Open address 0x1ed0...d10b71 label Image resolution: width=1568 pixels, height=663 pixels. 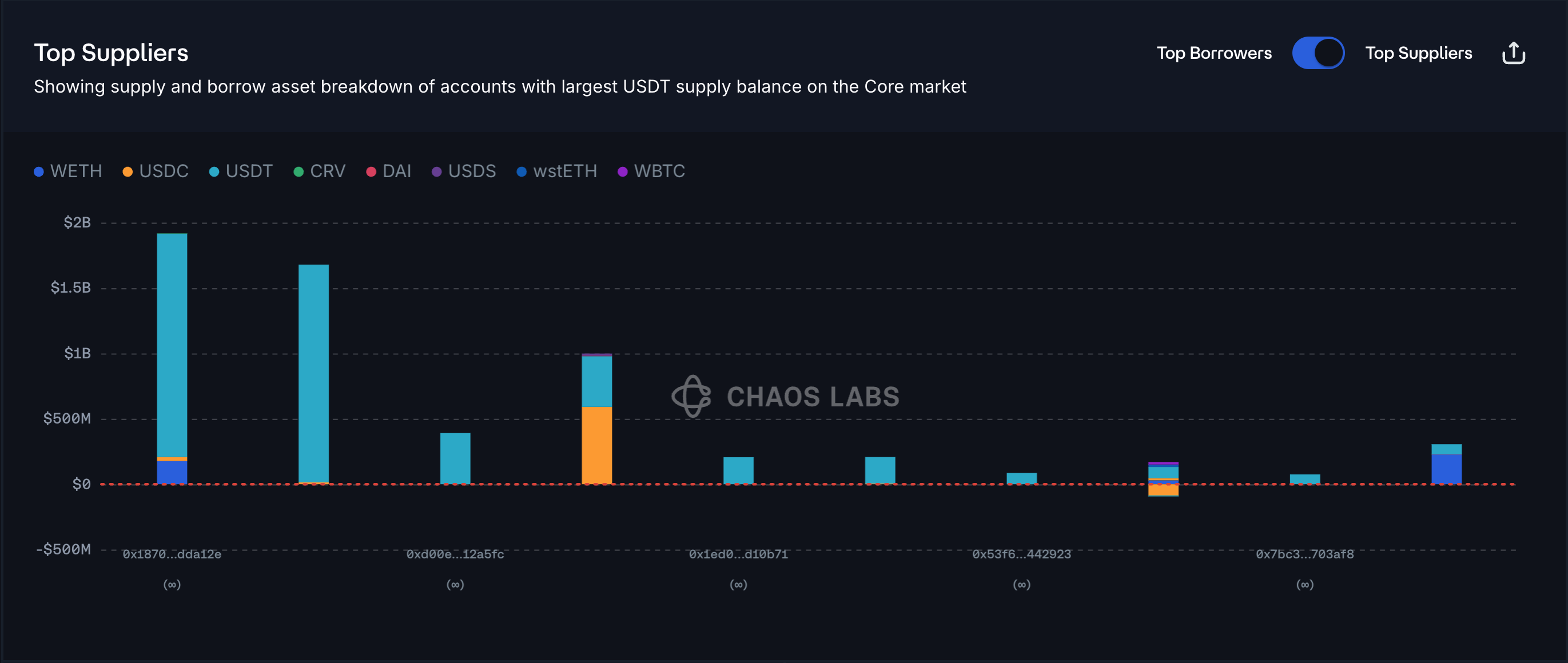[738, 554]
